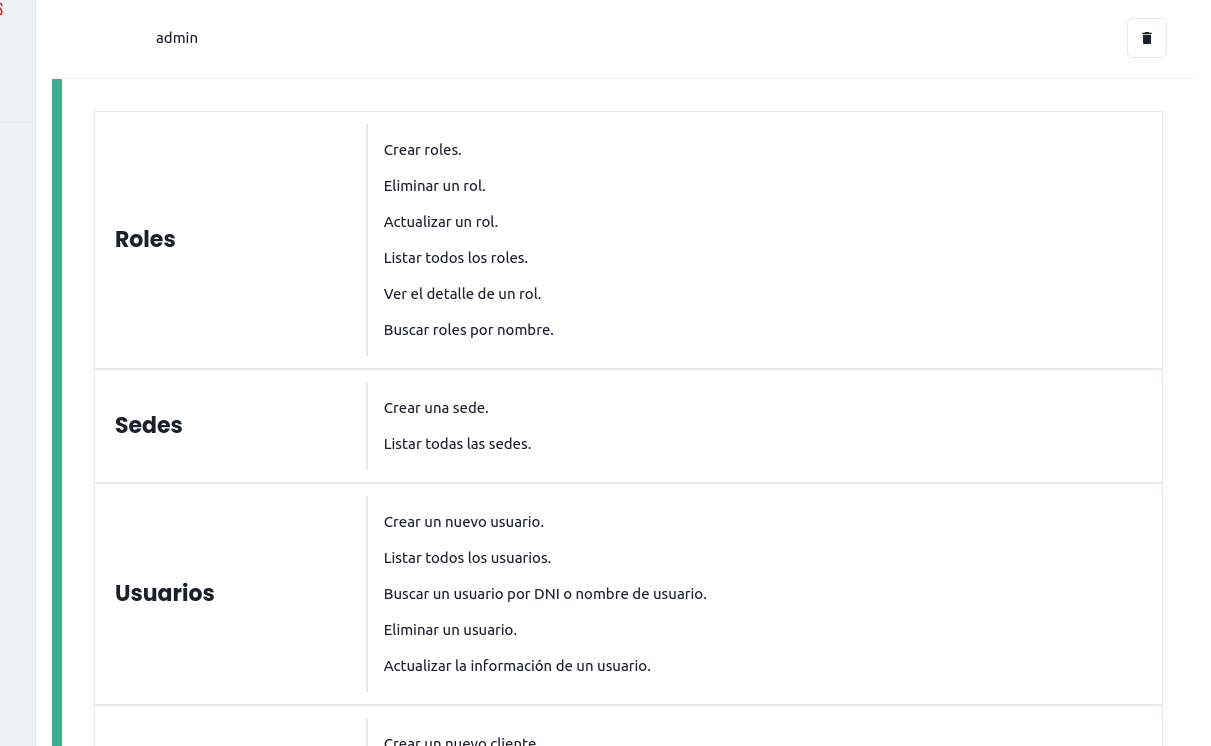This screenshot has height=746, width=1211.
Task: Click the Usuarios section heading
Action: click(x=165, y=593)
